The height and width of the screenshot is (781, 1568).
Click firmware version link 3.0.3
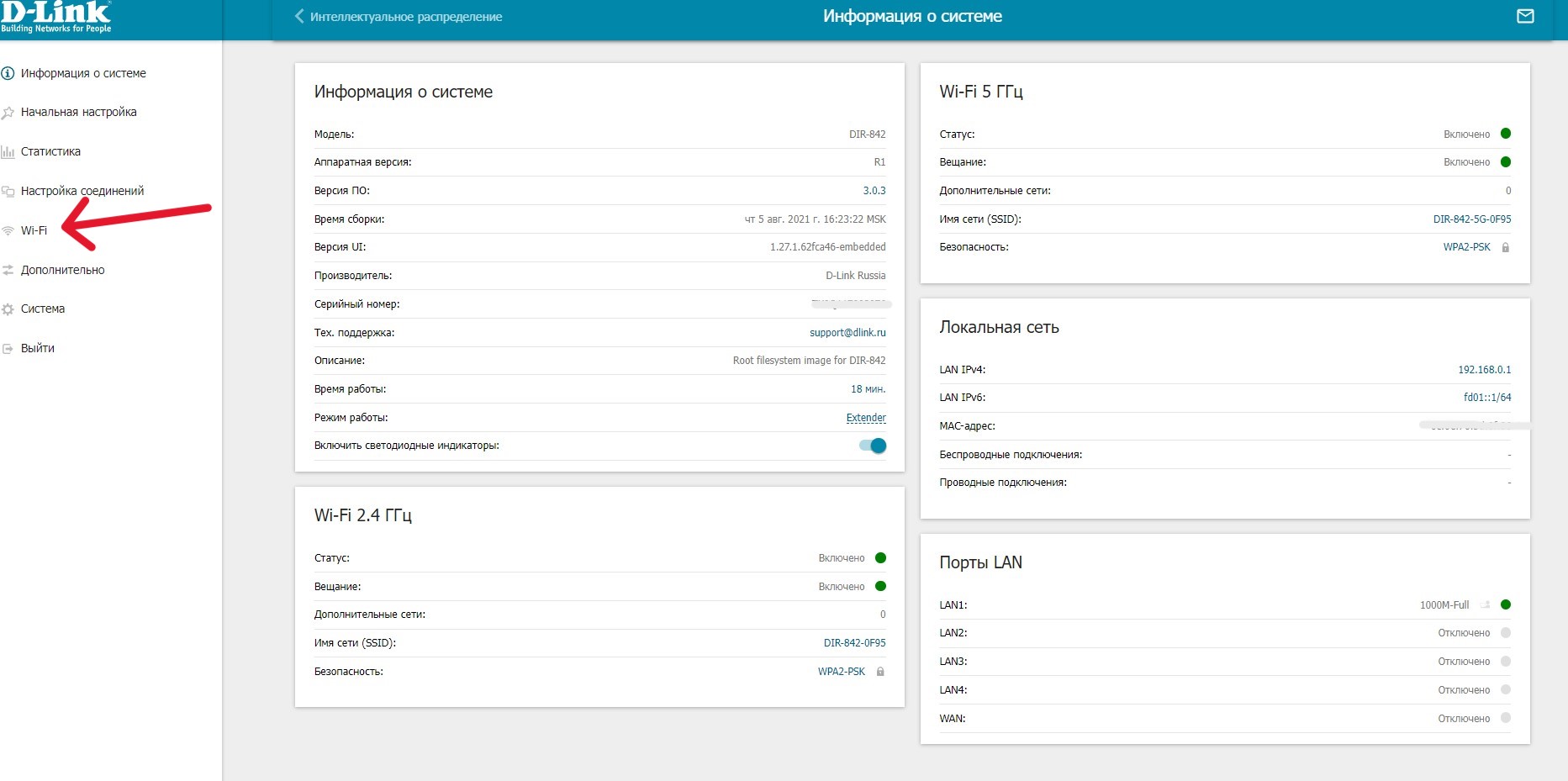[x=874, y=191]
